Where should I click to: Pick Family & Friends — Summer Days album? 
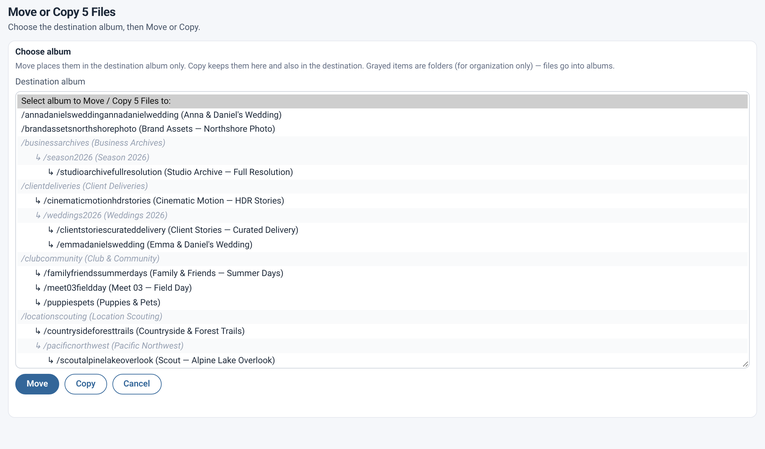pos(382,273)
